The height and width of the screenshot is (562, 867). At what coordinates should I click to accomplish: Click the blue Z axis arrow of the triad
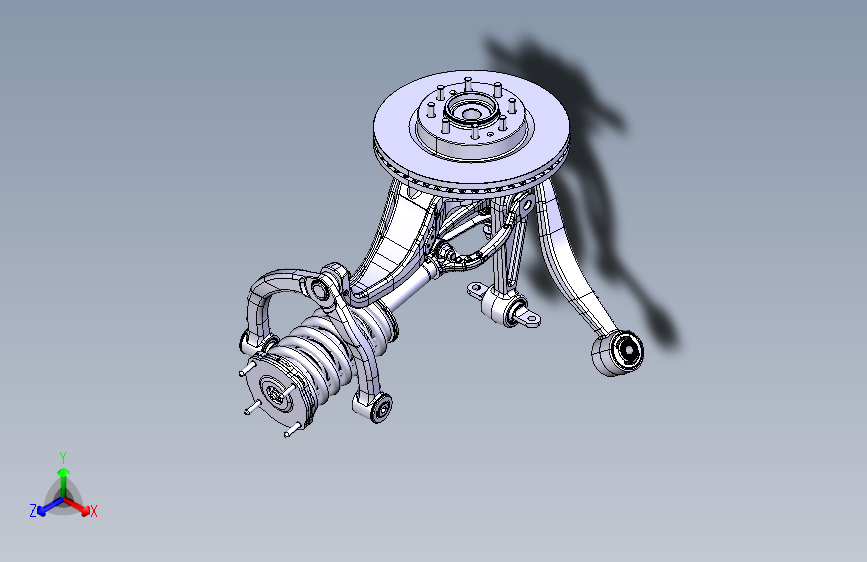point(50,507)
